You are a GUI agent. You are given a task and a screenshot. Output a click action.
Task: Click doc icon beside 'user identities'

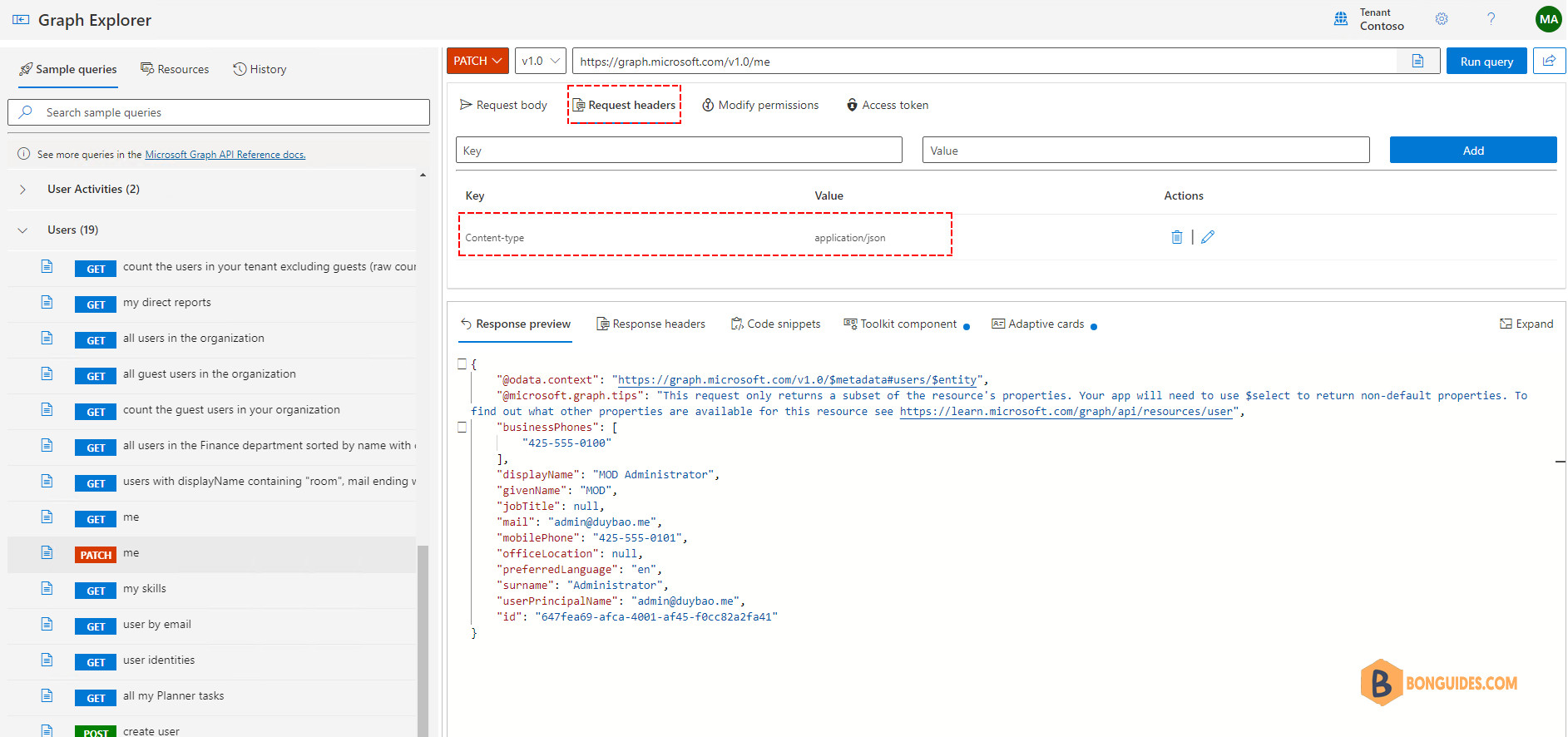pyautogui.click(x=47, y=660)
